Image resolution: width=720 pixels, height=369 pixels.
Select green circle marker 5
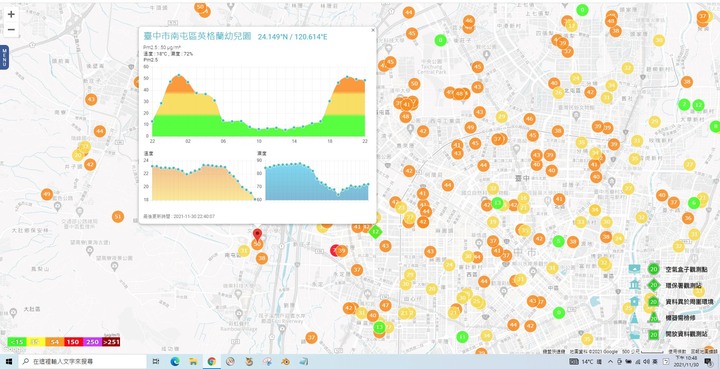pyautogui.click(x=558, y=241)
